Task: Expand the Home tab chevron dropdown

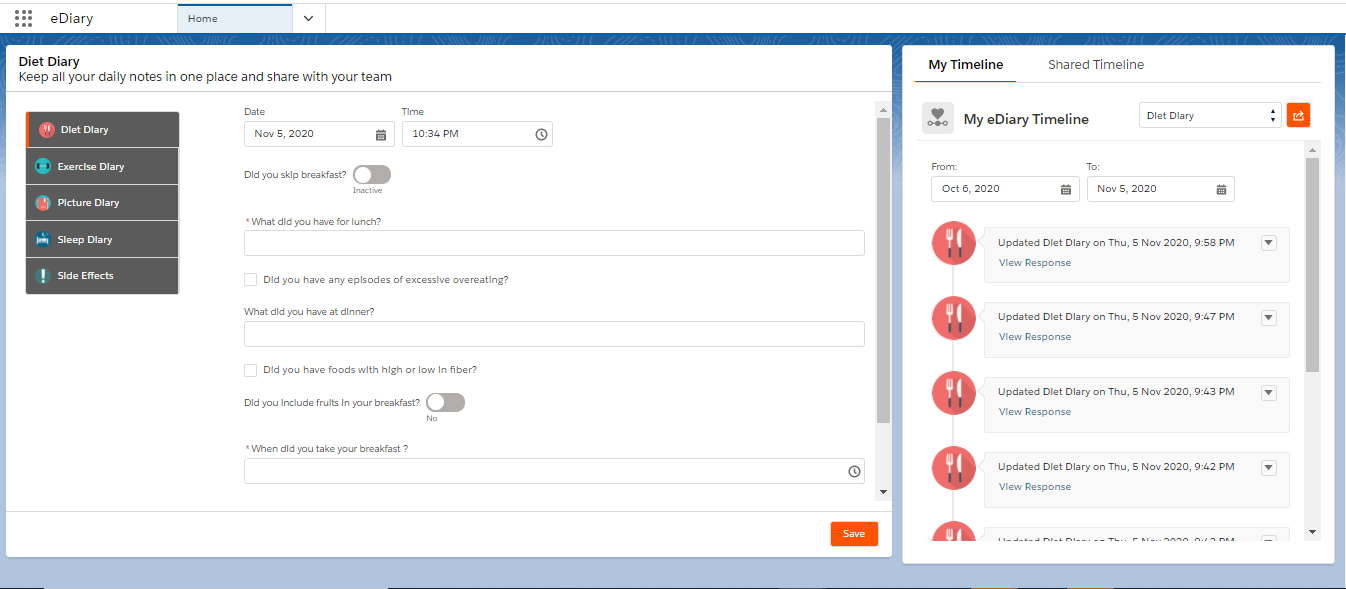Action: click(308, 18)
